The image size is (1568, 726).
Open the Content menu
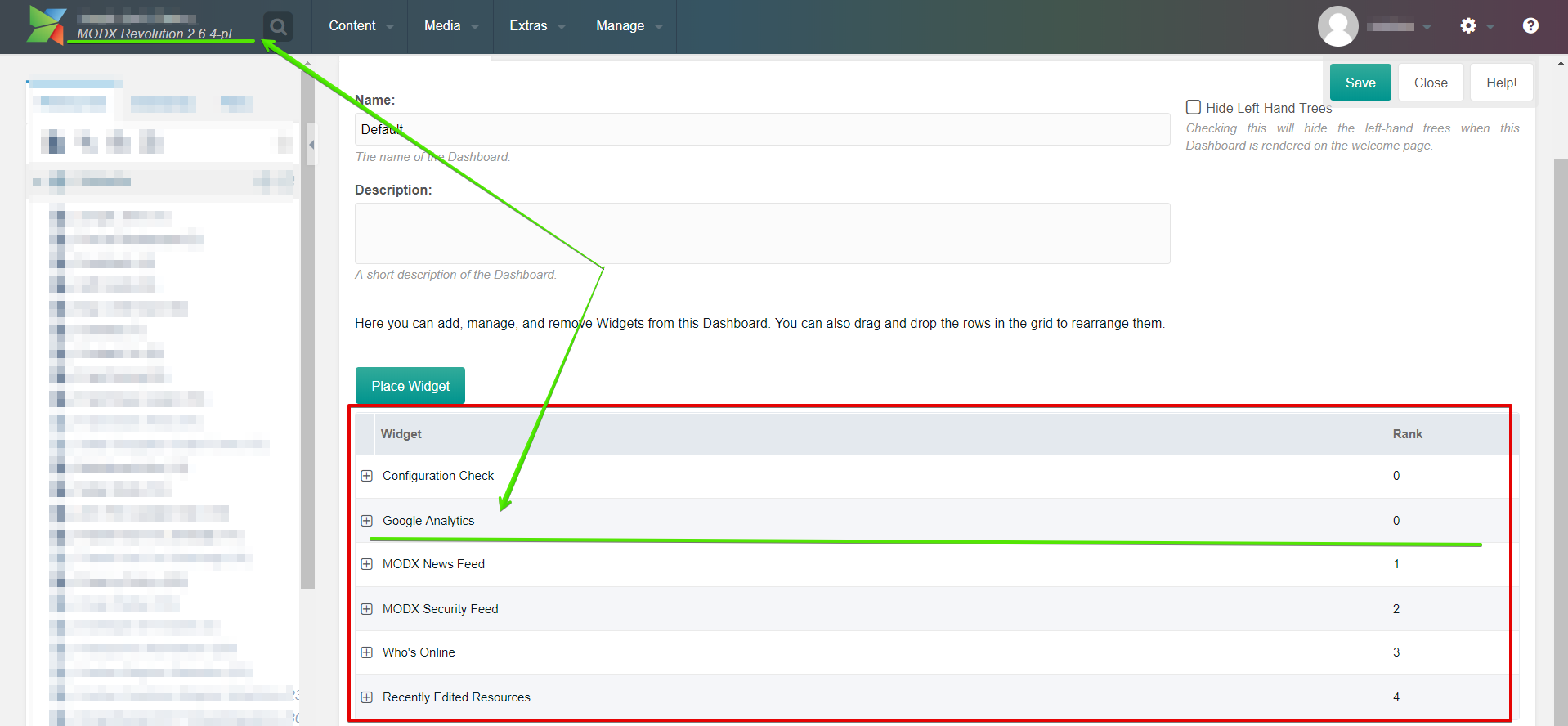[361, 26]
